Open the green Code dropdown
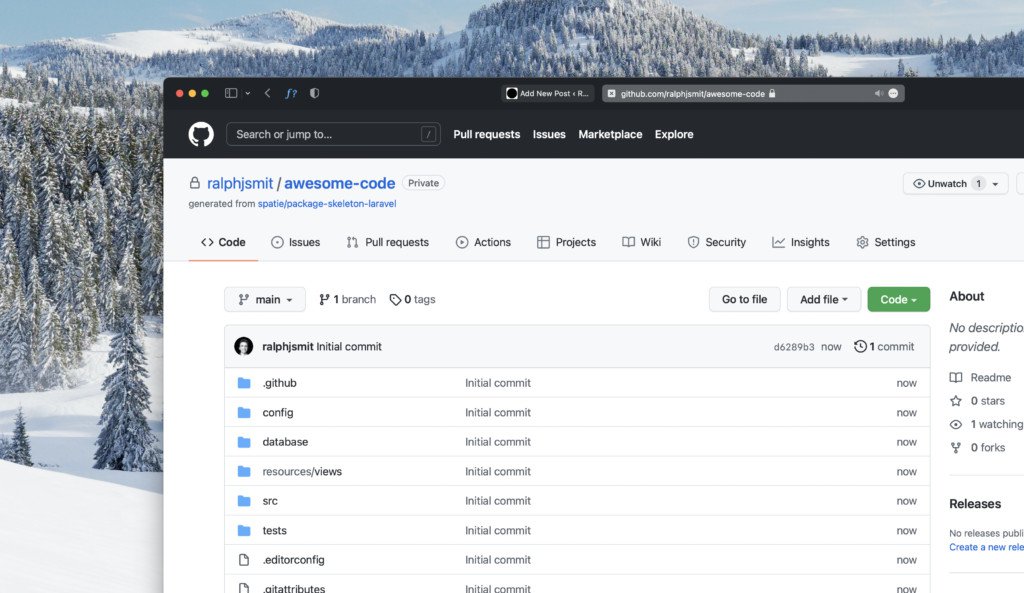Viewport: 1024px width, 593px height. (x=897, y=299)
